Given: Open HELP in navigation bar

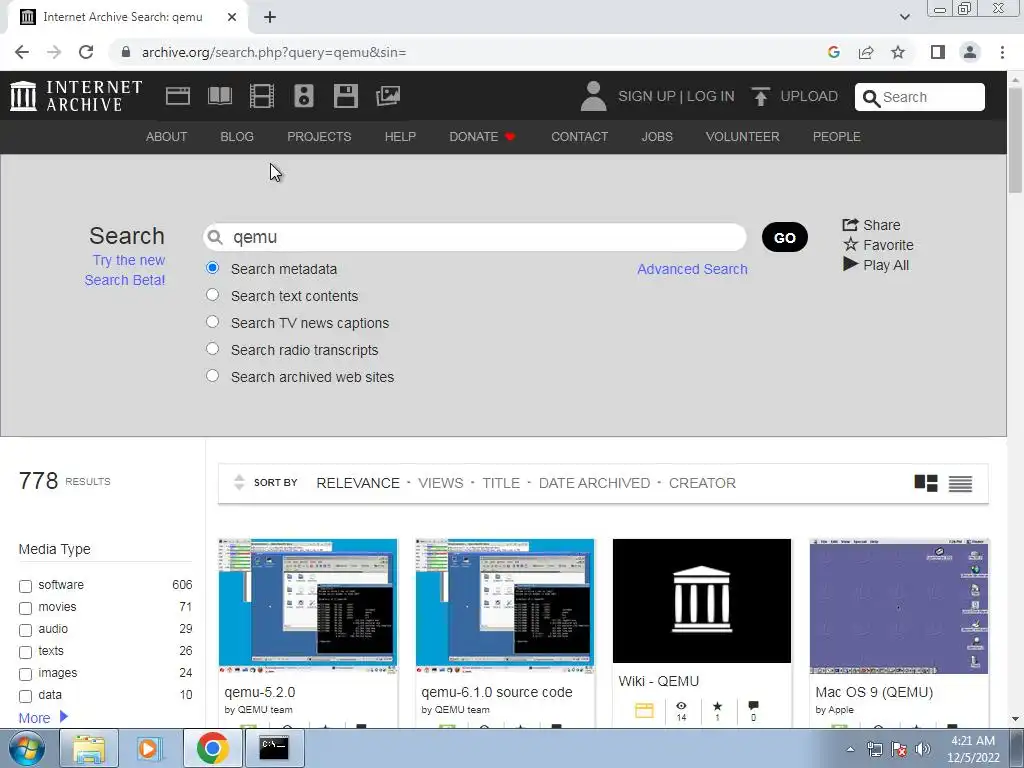Looking at the screenshot, I should [x=400, y=136].
